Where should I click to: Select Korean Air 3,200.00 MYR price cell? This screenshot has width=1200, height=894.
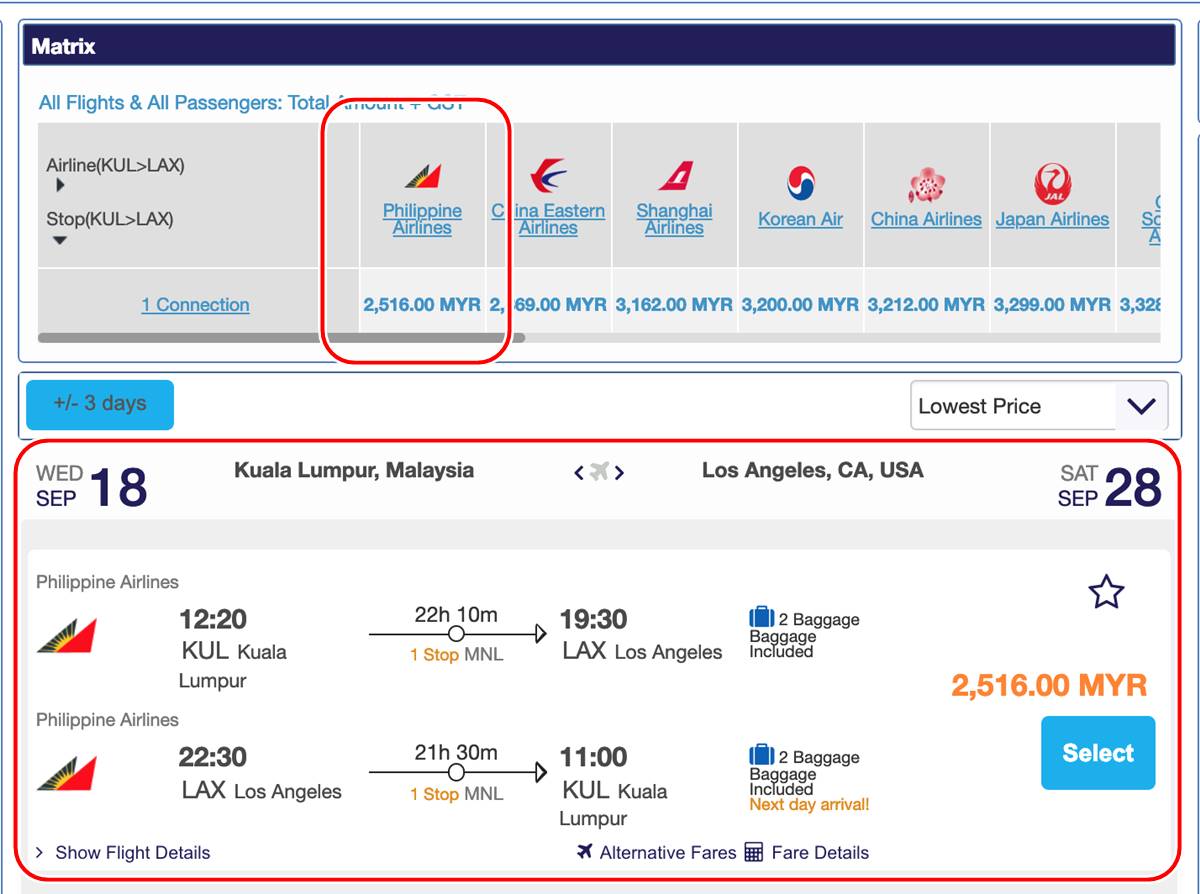(x=800, y=305)
